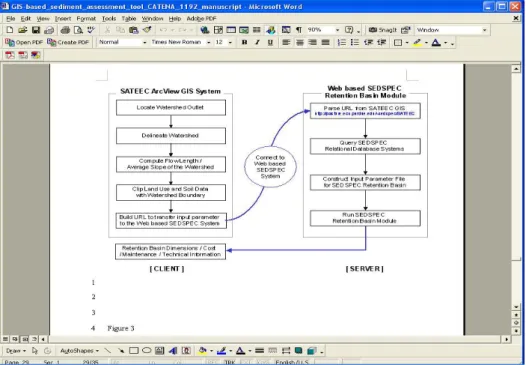Open the Draw menu dropdown
The width and height of the screenshot is (526, 365).
[x=16, y=351]
